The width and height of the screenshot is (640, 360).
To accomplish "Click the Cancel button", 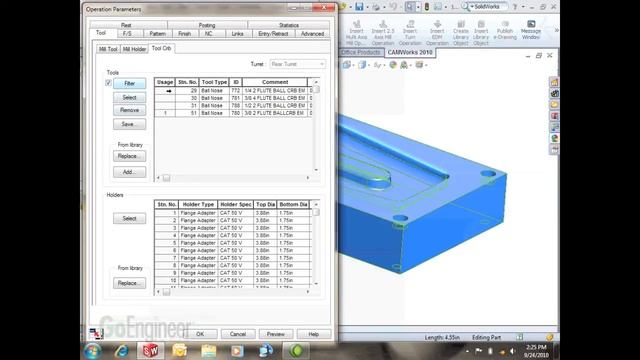I will coord(238,334).
